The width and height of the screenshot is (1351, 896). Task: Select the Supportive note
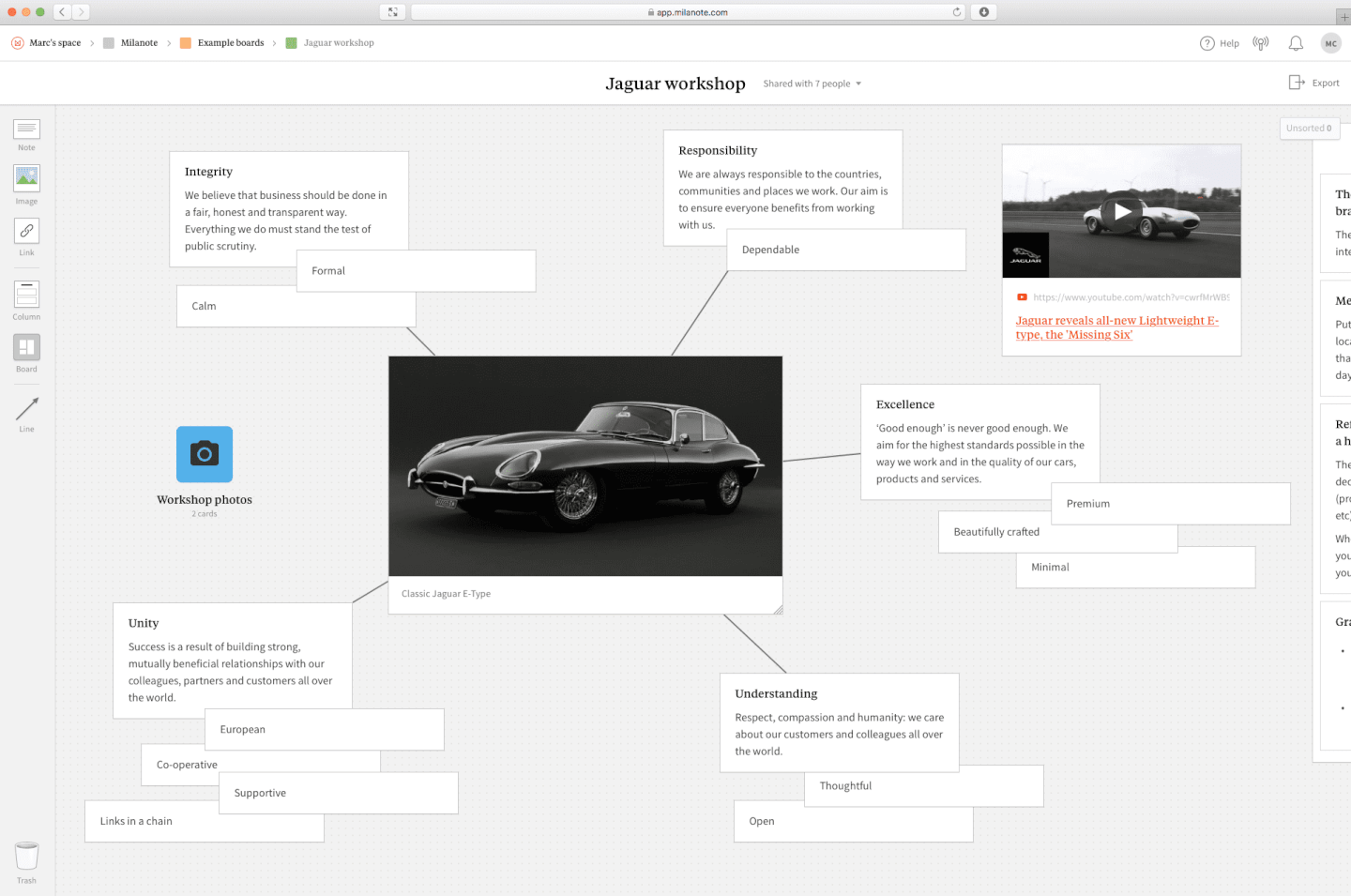pos(339,794)
